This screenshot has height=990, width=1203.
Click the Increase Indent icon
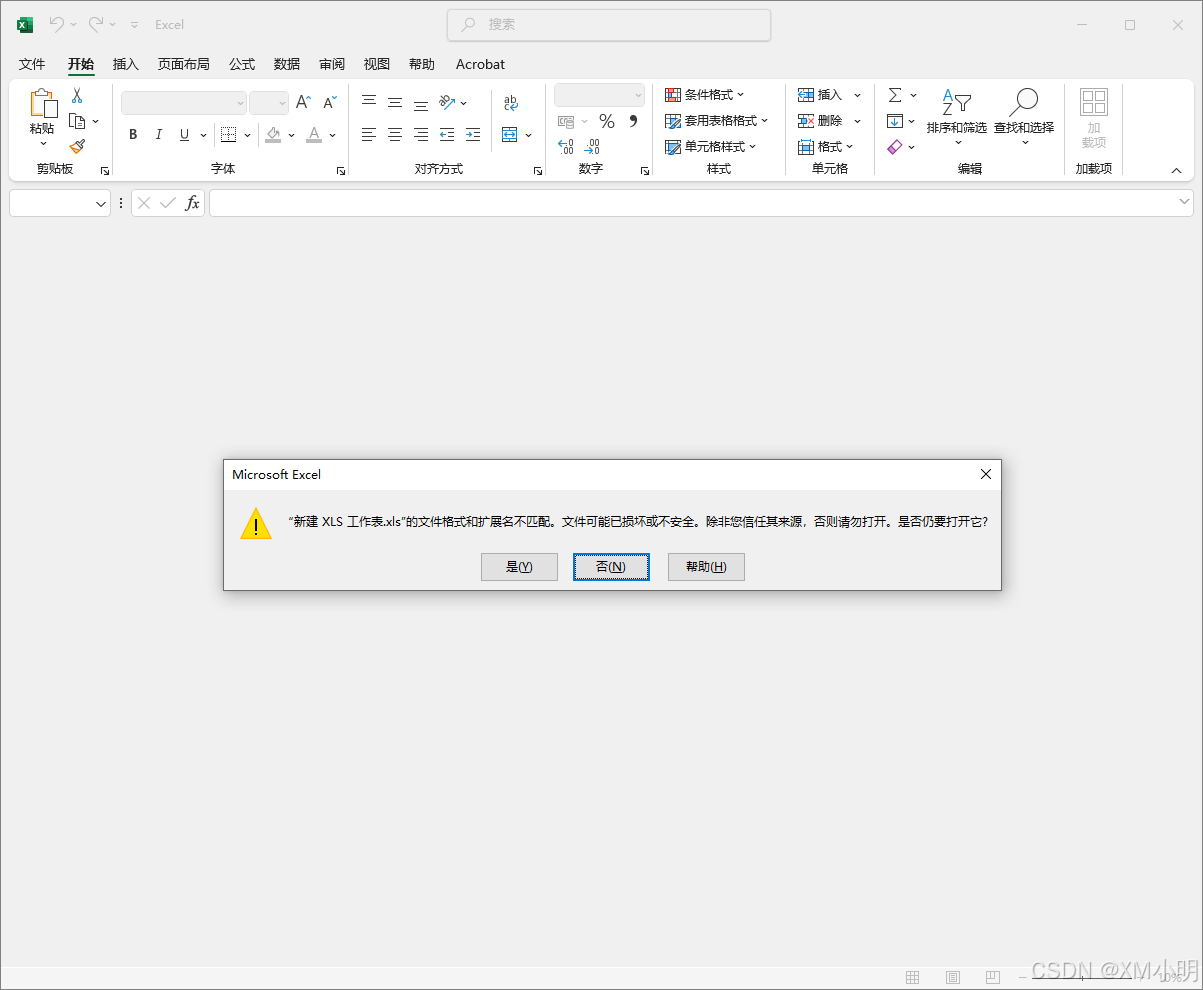pyautogui.click(x=473, y=134)
